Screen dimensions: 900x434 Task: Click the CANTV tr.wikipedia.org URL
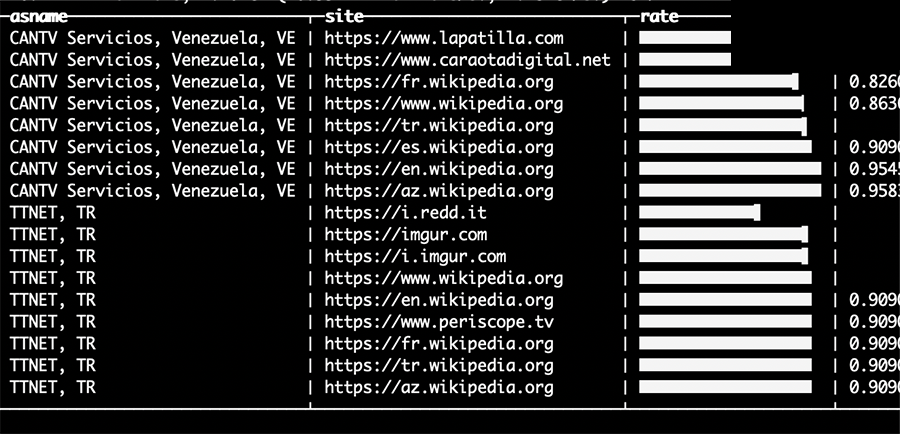pyautogui.click(x=439, y=126)
